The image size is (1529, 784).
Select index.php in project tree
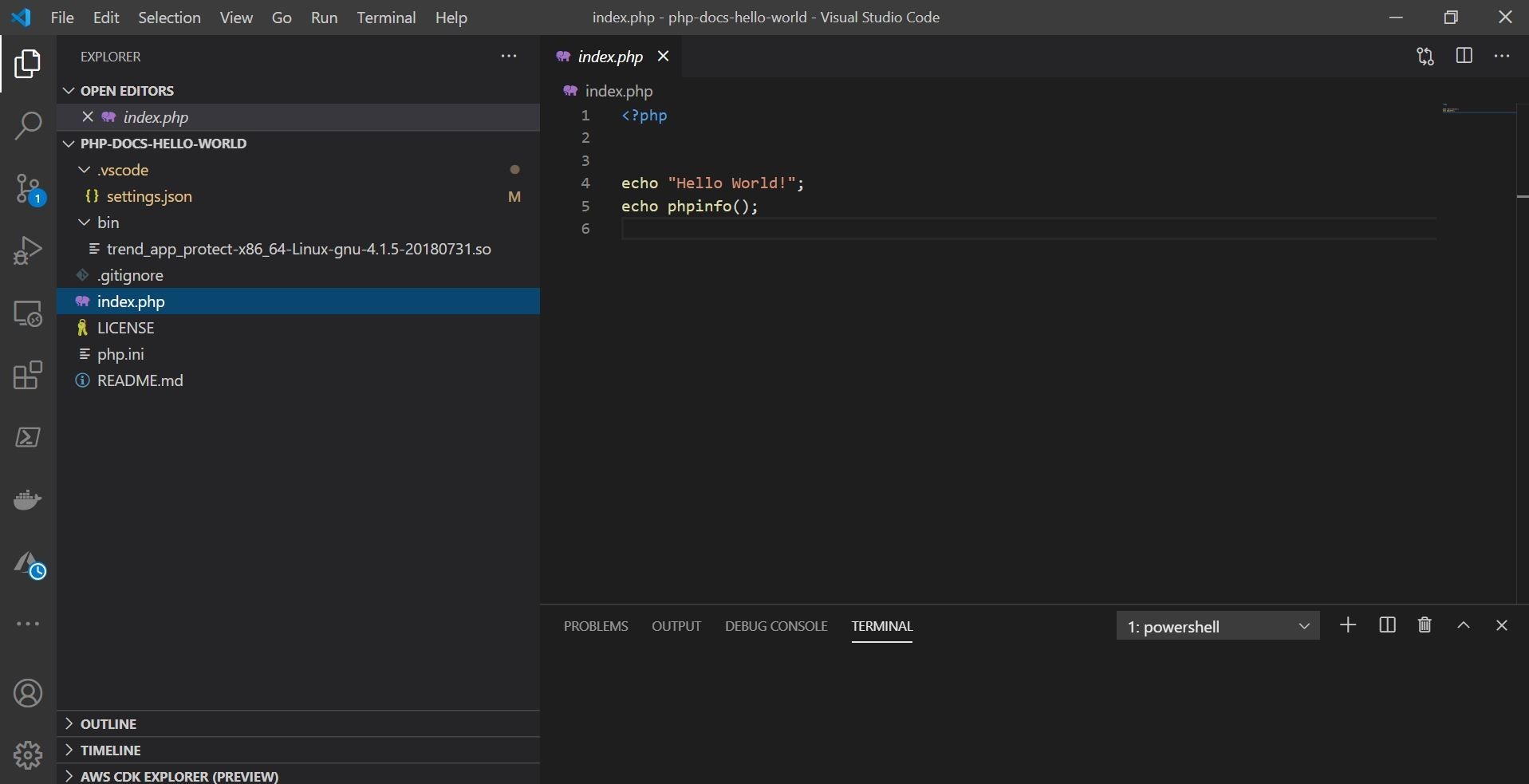click(x=298, y=301)
